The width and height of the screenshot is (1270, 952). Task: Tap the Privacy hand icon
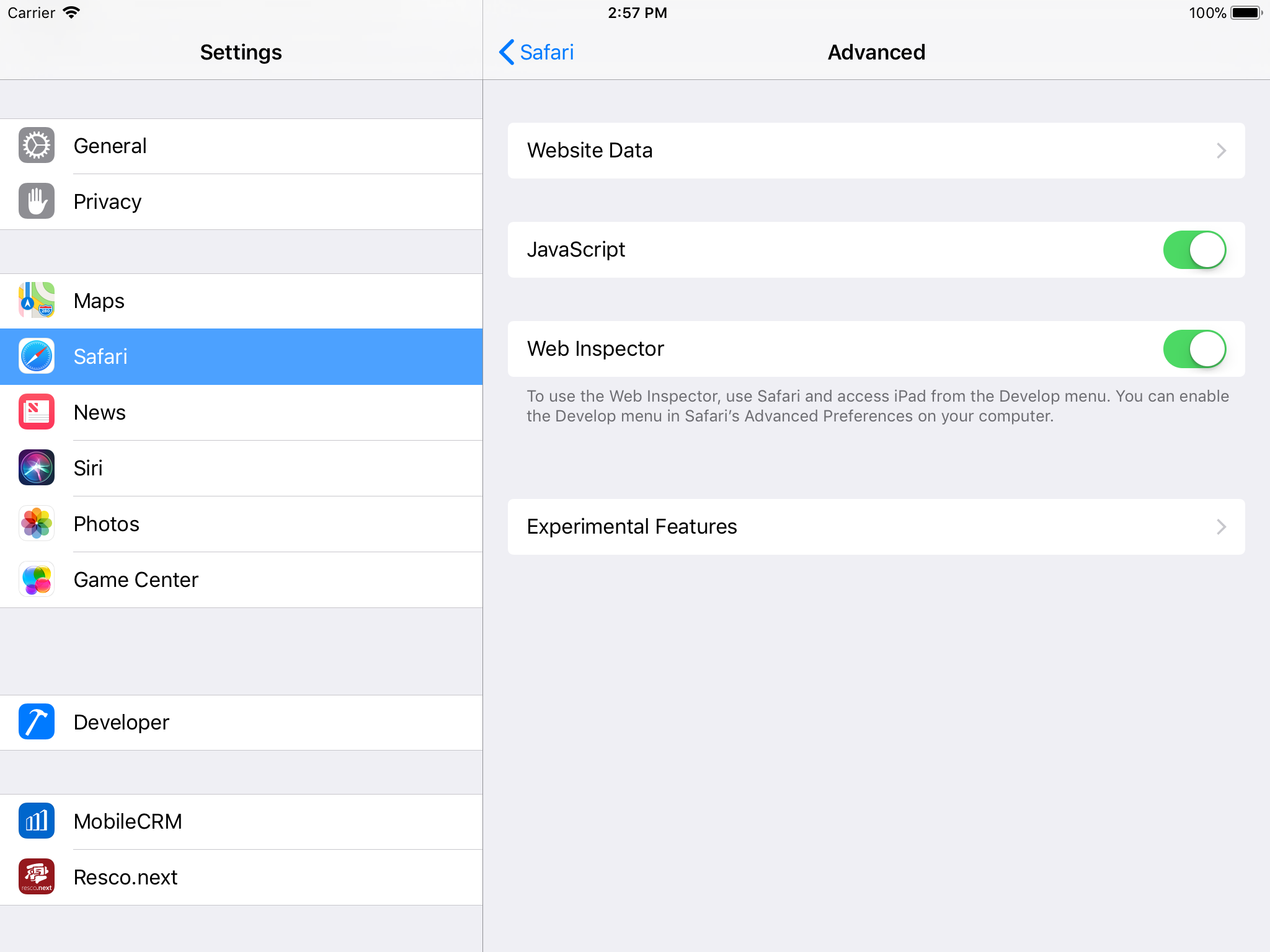[x=37, y=201]
